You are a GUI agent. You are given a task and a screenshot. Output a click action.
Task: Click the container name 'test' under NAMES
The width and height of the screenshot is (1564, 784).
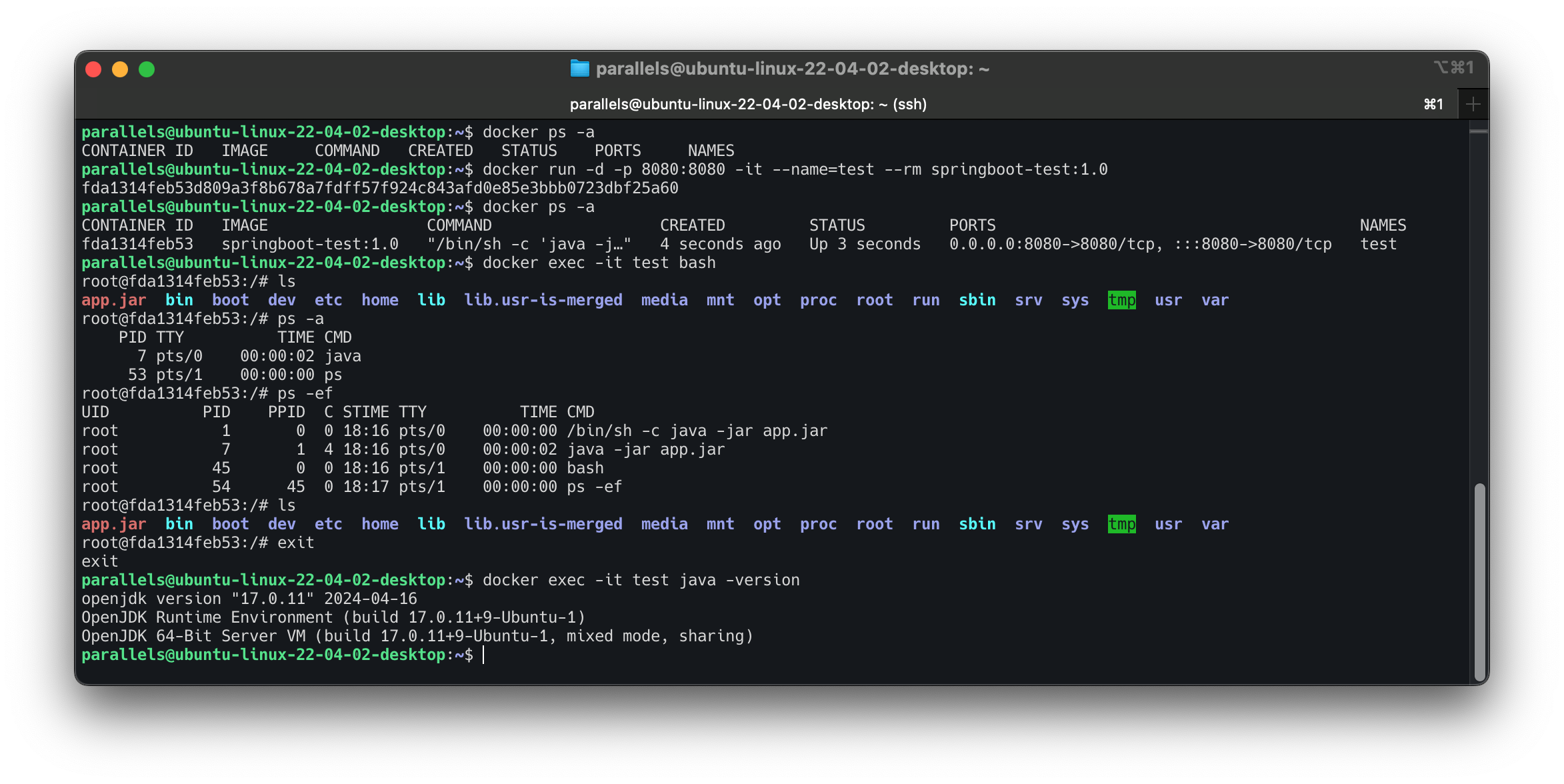pyautogui.click(x=1378, y=244)
